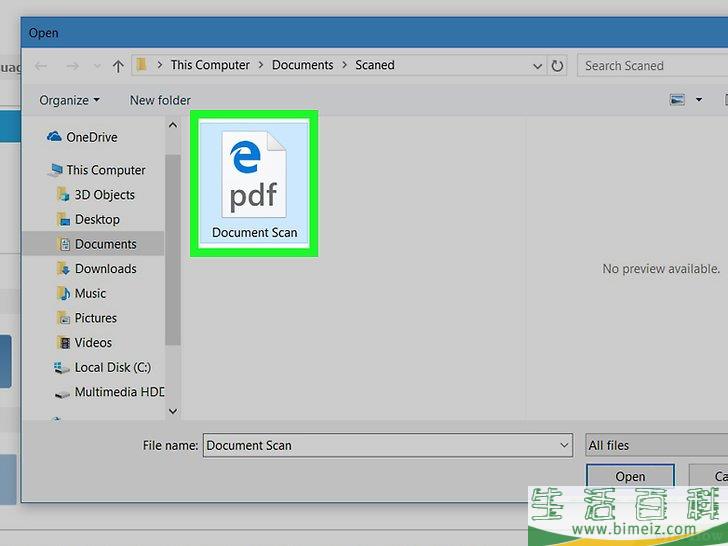Navigate to This Computer breadcrumb
Image resolution: width=728 pixels, height=546 pixels.
click(x=210, y=65)
